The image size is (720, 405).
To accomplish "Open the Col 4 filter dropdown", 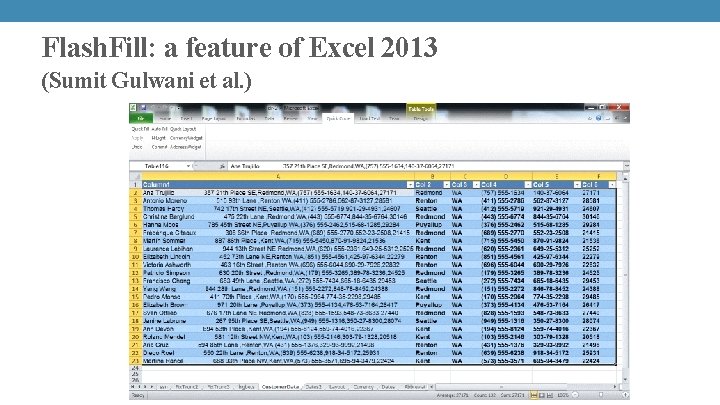I will (528, 185).
